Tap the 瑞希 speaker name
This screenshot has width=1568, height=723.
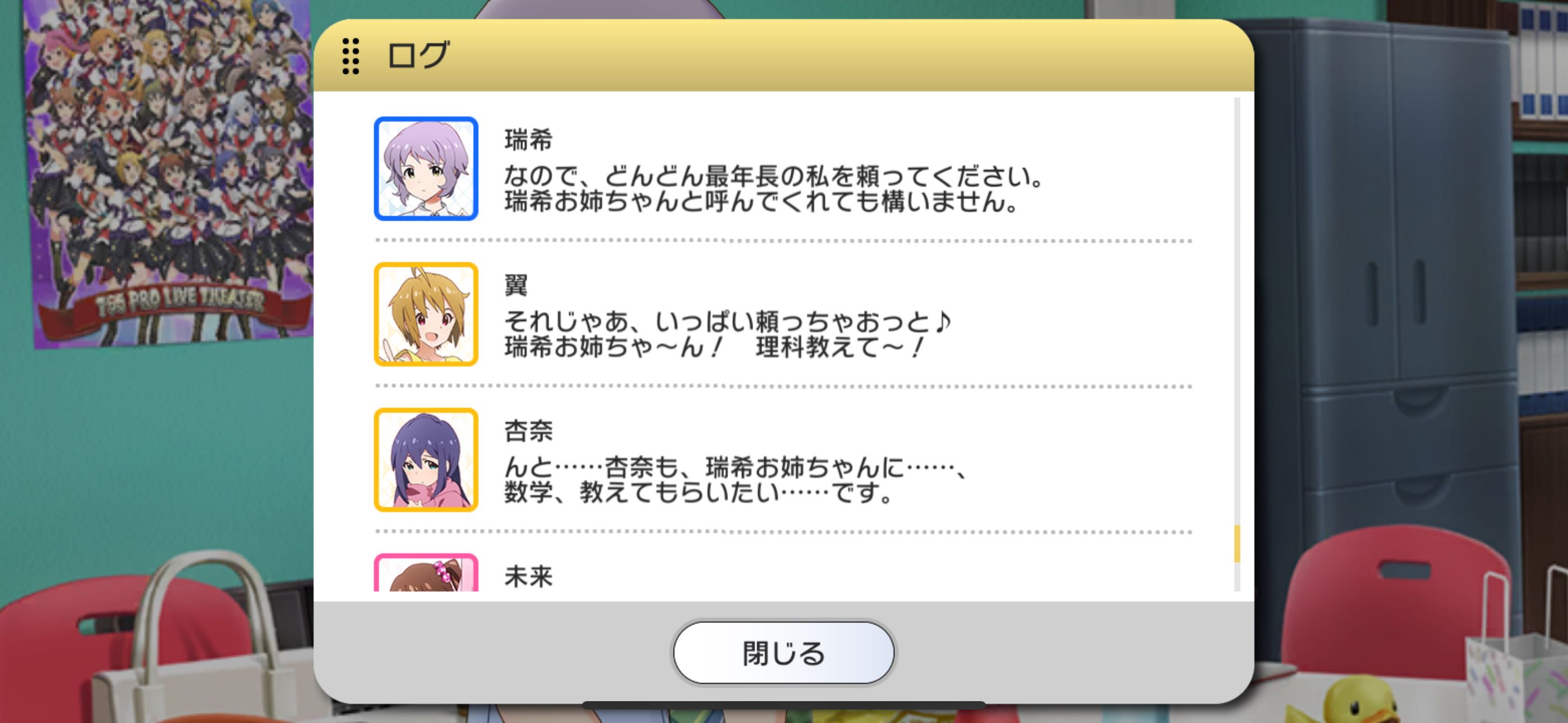528,140
